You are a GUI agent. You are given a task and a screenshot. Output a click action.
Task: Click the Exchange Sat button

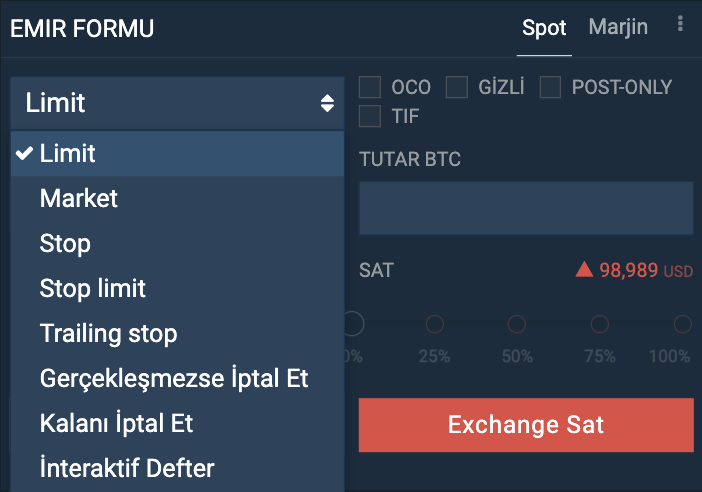click(526, 425)
